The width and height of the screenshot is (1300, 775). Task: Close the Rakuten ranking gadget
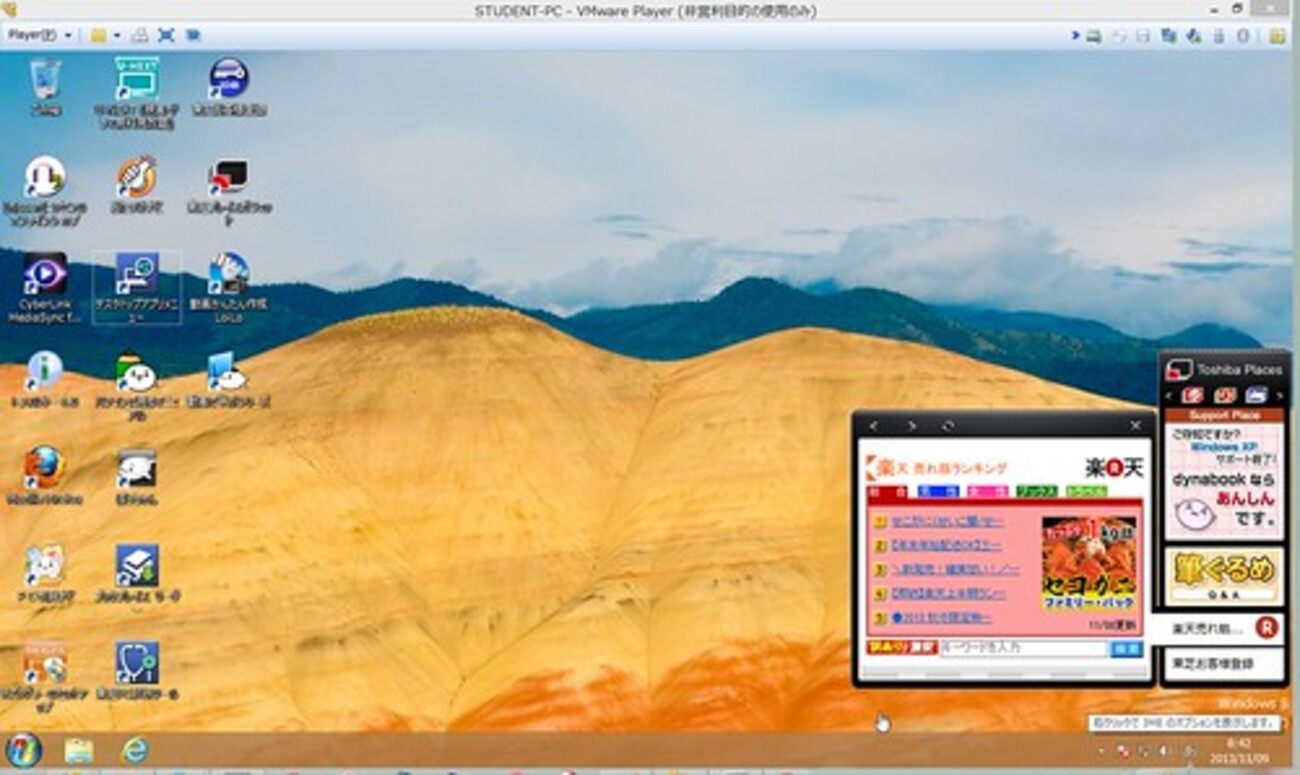tap(1135, 426)
